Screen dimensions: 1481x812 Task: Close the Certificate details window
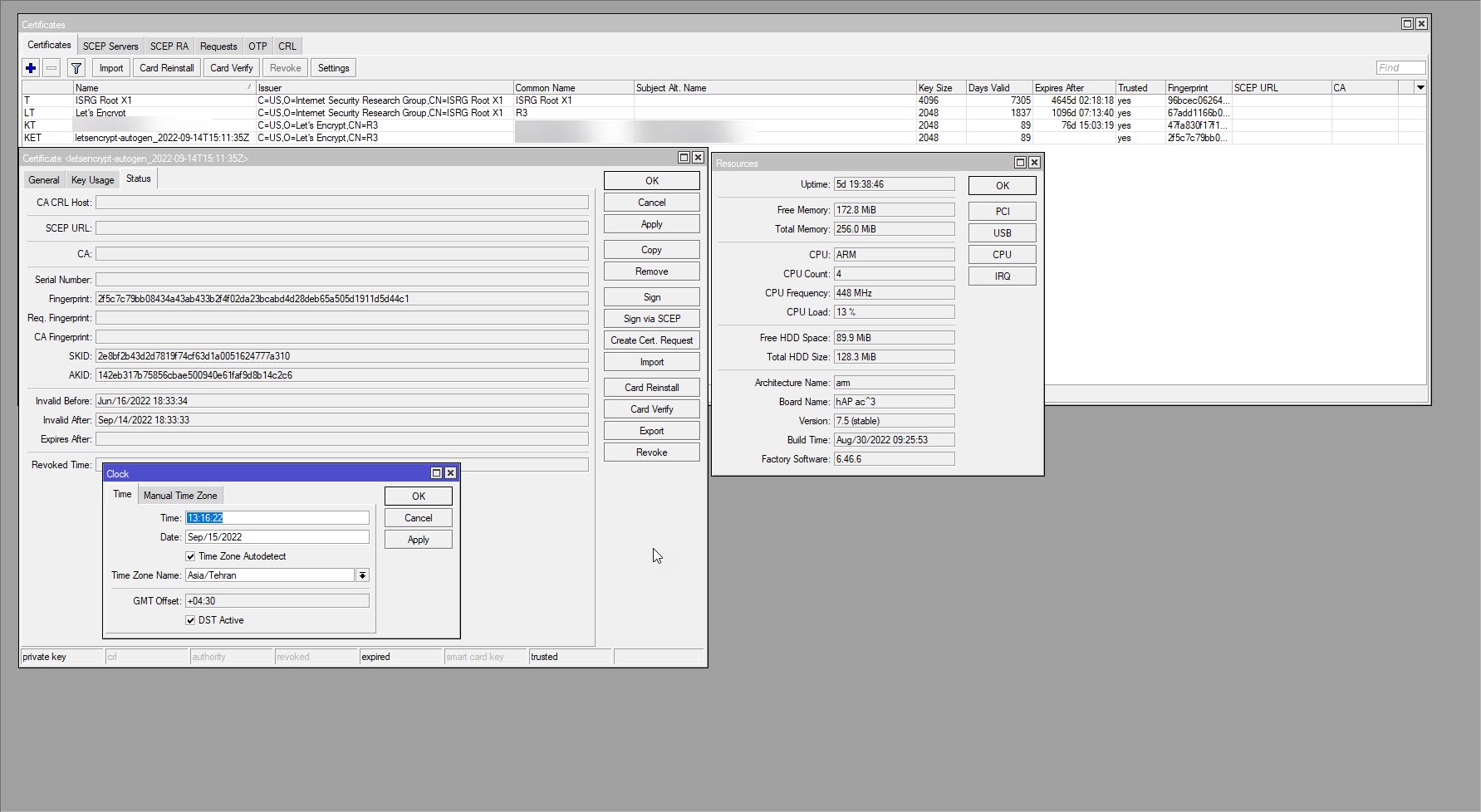698,158
